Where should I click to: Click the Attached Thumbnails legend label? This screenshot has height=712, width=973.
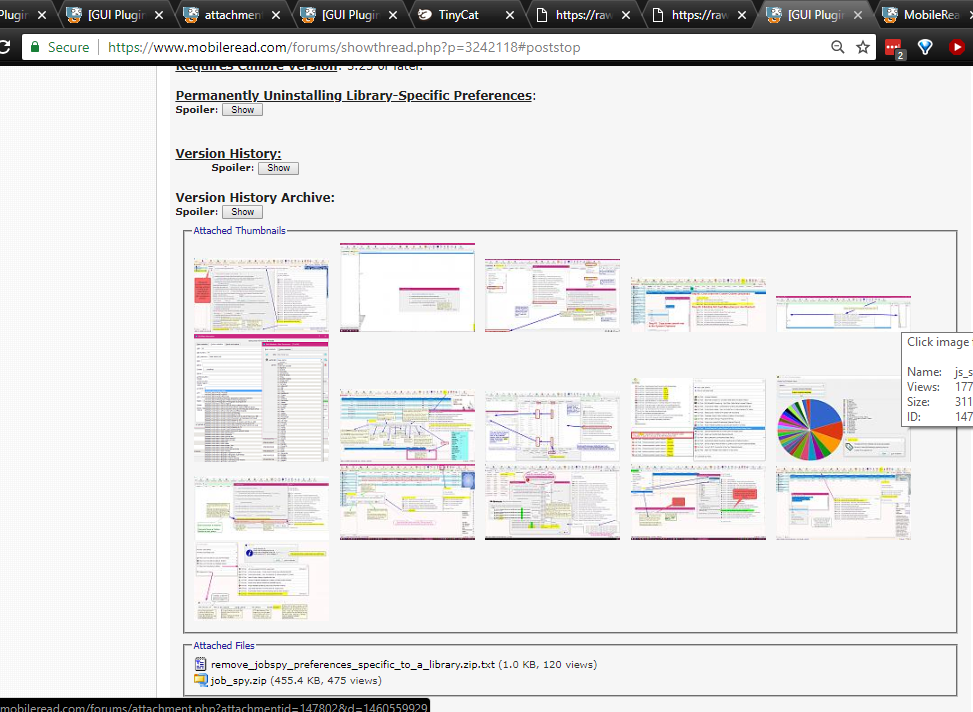click(240, 230)
